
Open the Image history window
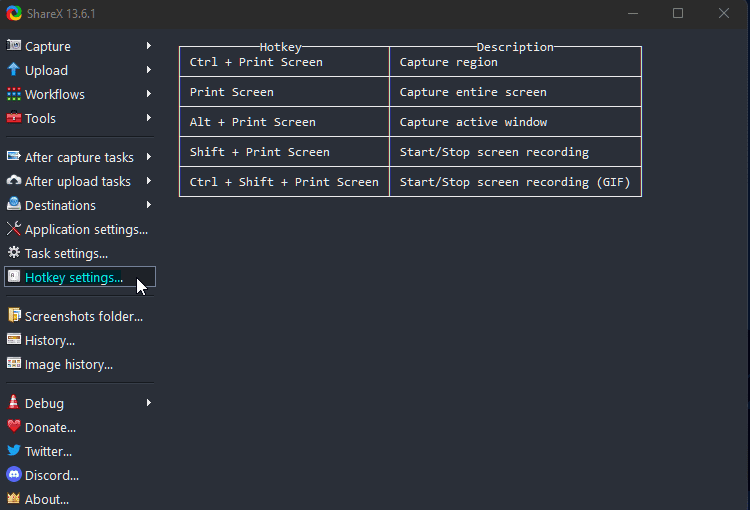tap(79, 364)
